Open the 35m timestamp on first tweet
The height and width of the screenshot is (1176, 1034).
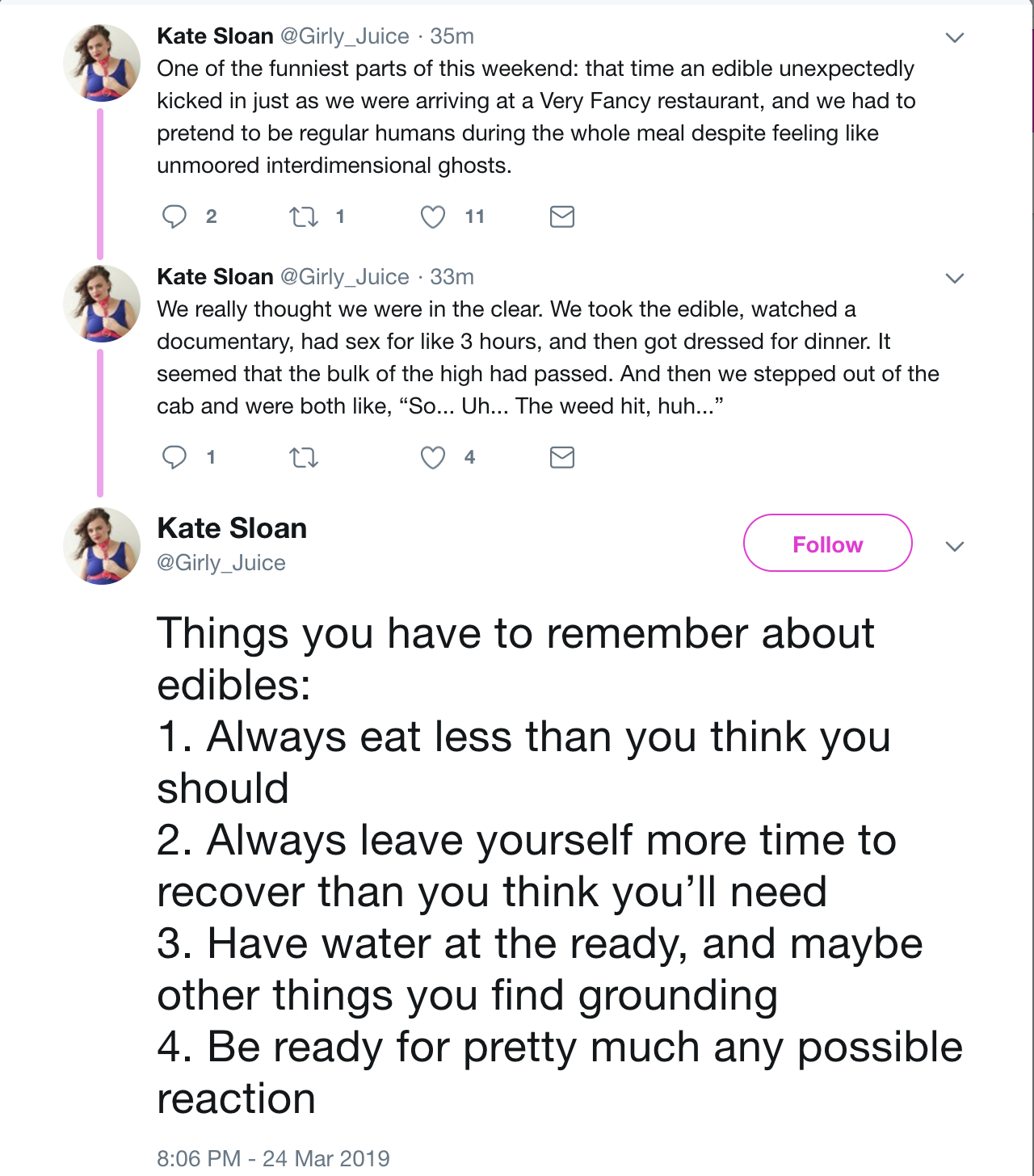point(452,36)
